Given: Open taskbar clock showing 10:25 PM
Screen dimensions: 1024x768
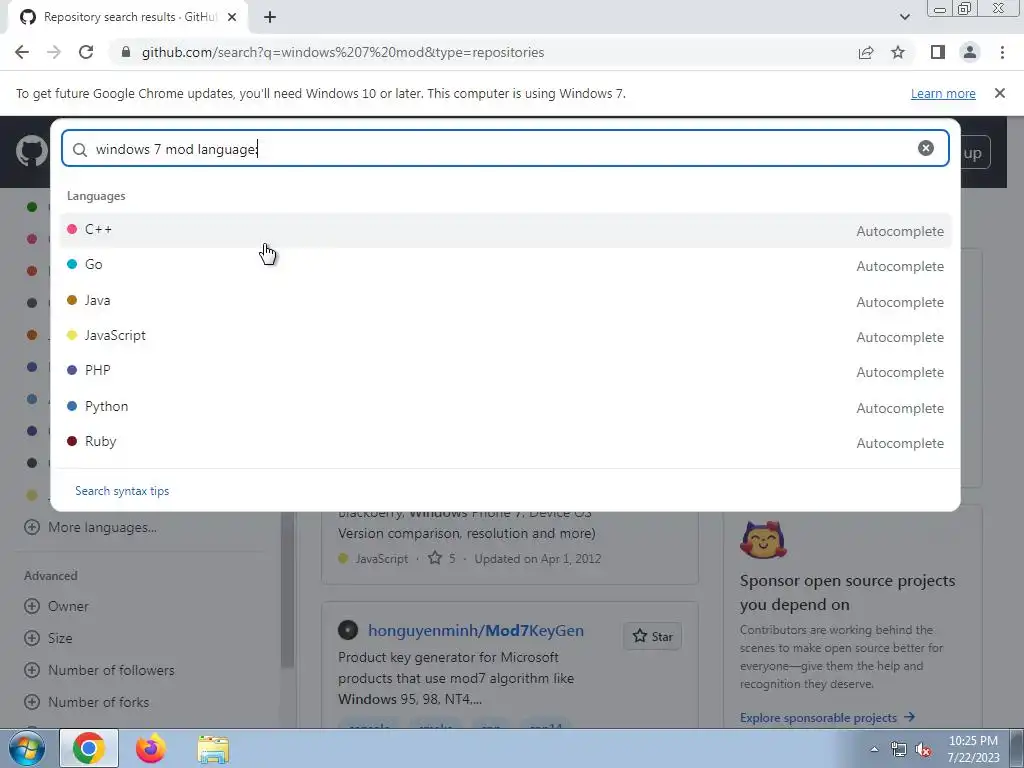Looking at the screenshot, I should (x=973, y=749).
